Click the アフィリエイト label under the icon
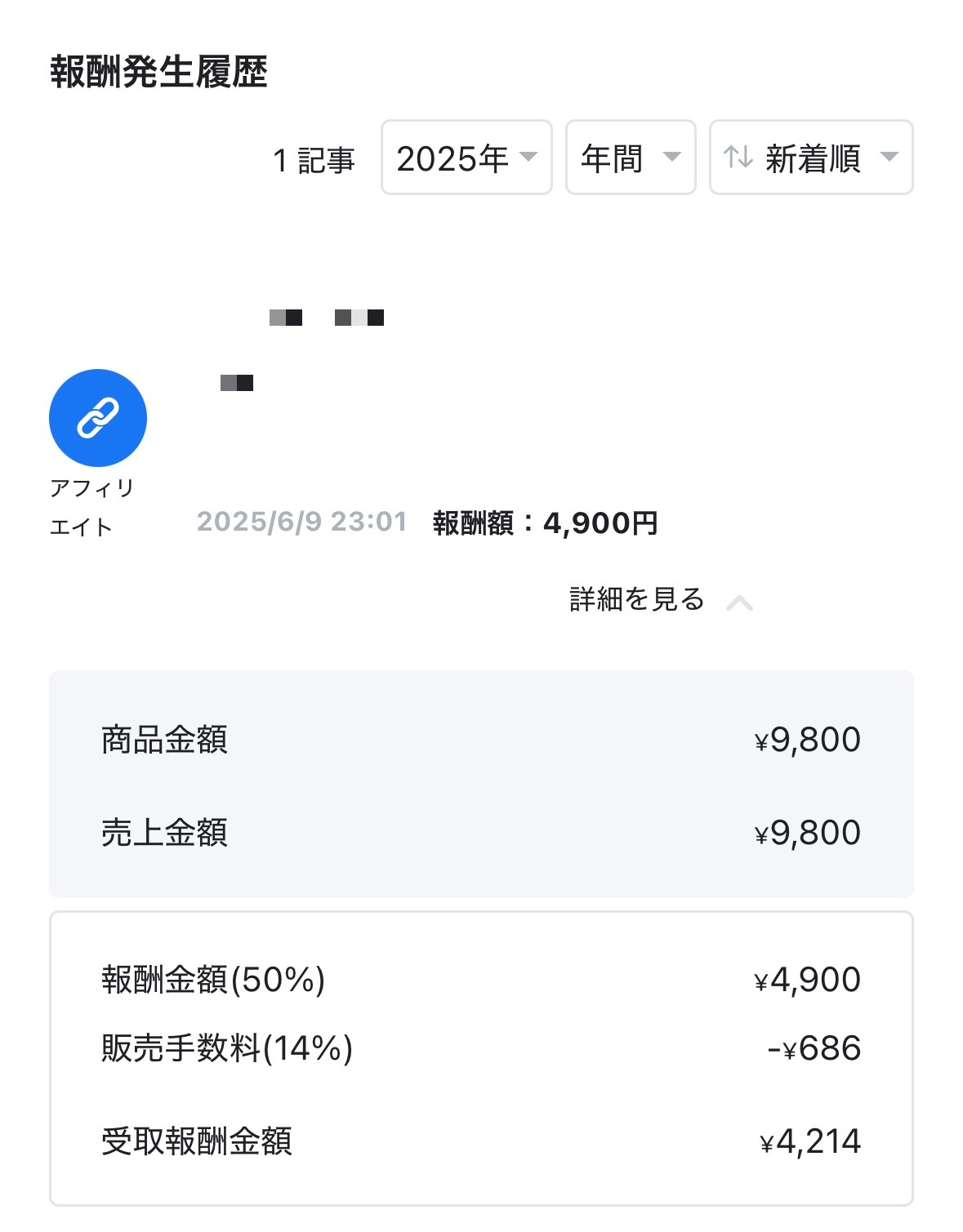Screen dimensions: 963x1232 [91, 507]
